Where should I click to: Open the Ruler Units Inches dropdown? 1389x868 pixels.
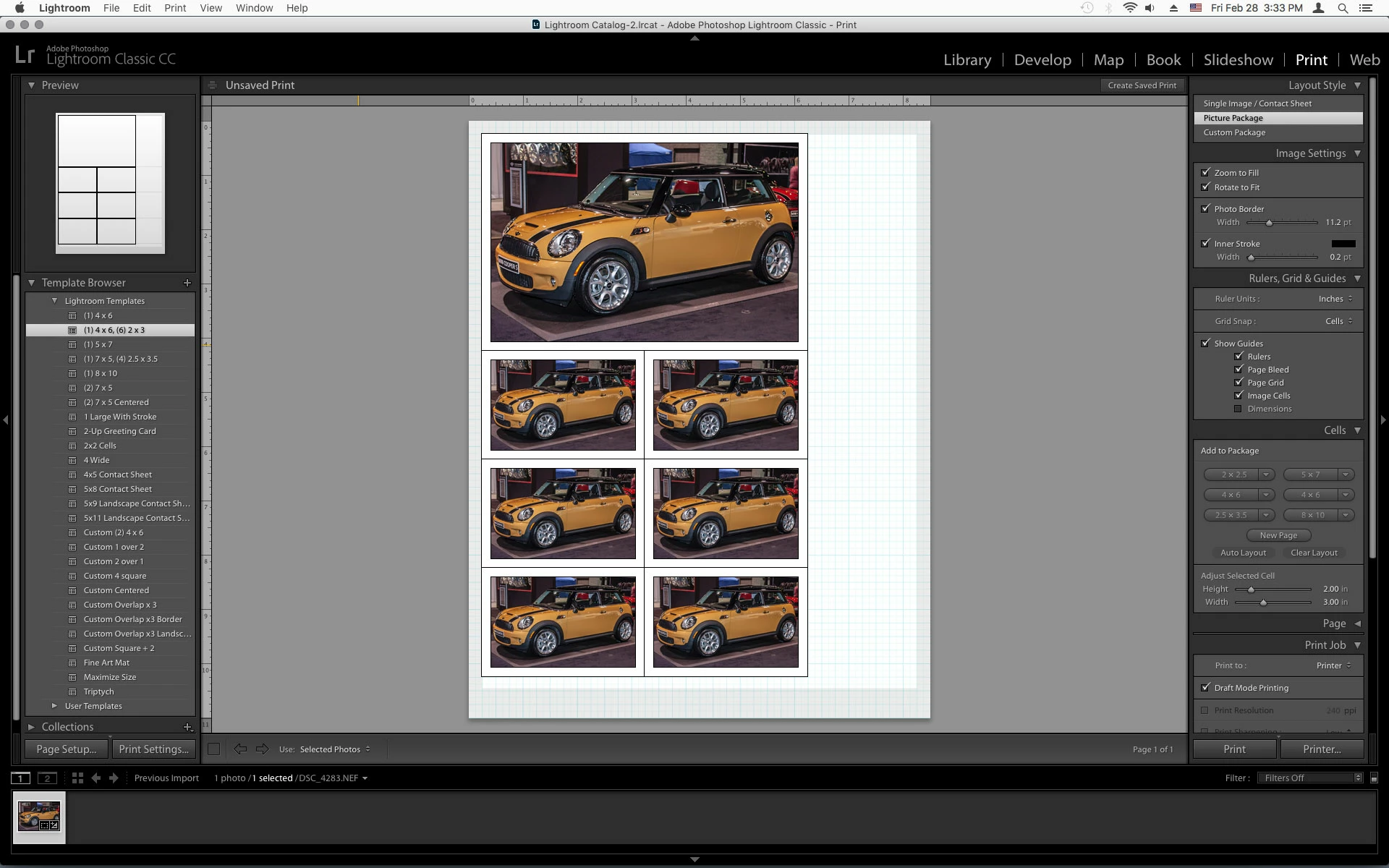(1335, 299)
